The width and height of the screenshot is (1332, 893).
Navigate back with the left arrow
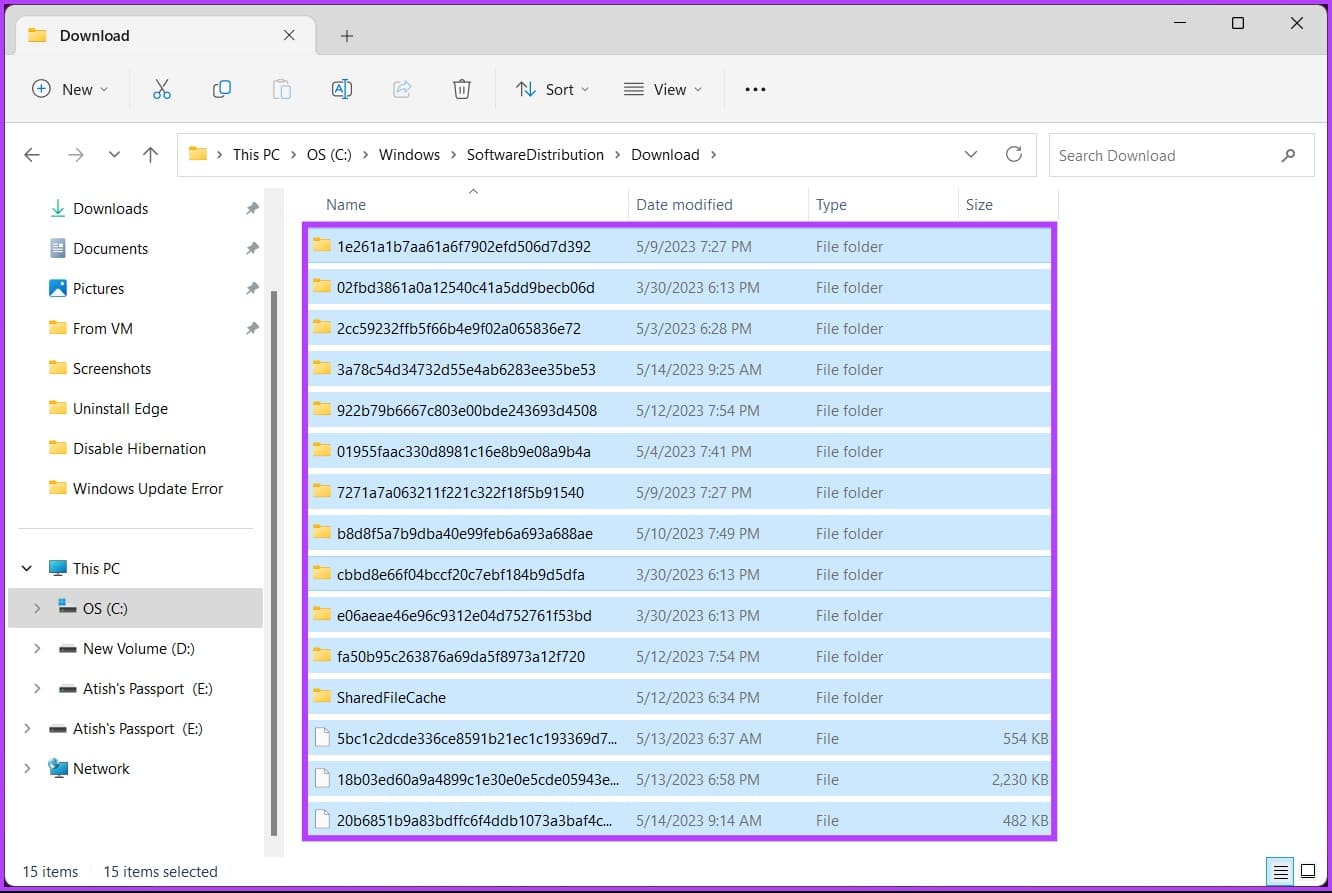pyautogui.click(x=32, y=155)
